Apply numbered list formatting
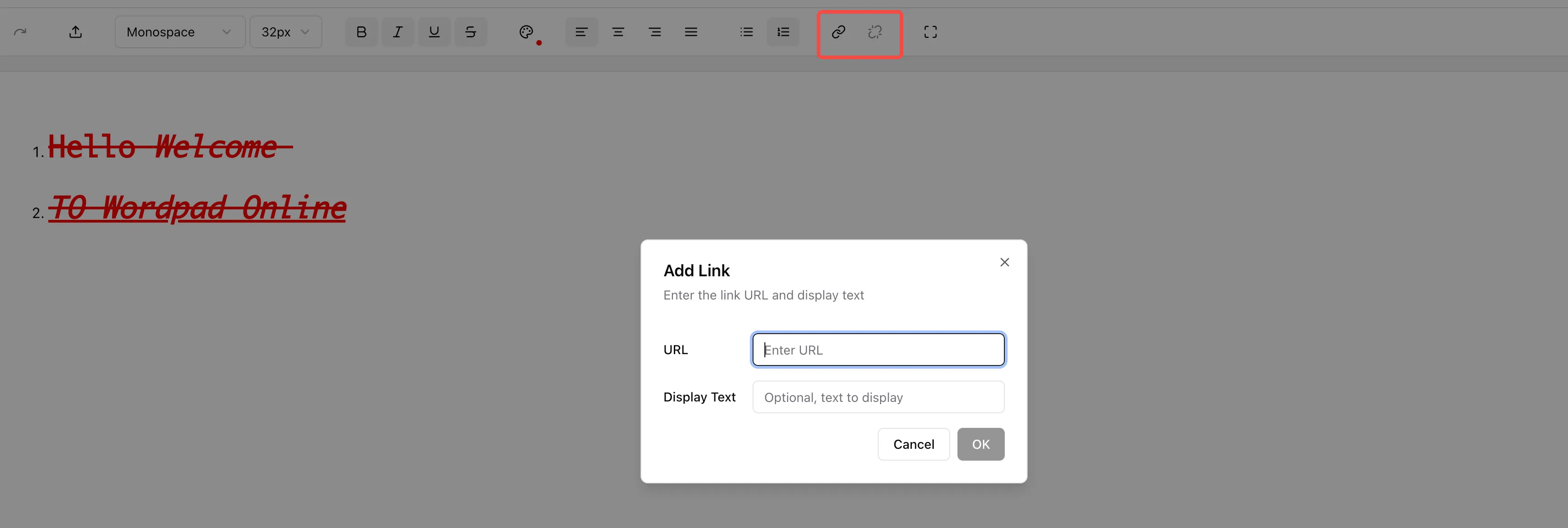Image resolution: width=1568 pixels, height=528 pixels. [783, 31]
